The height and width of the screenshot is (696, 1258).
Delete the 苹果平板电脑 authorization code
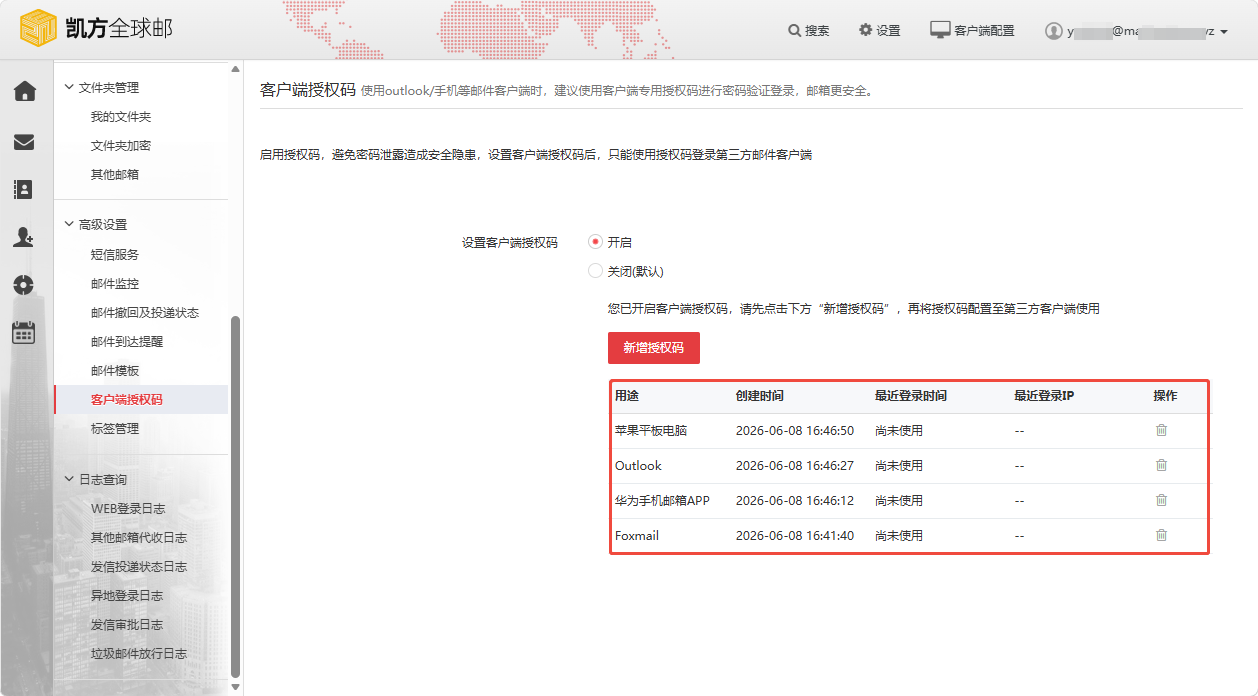click(1161, 431)
